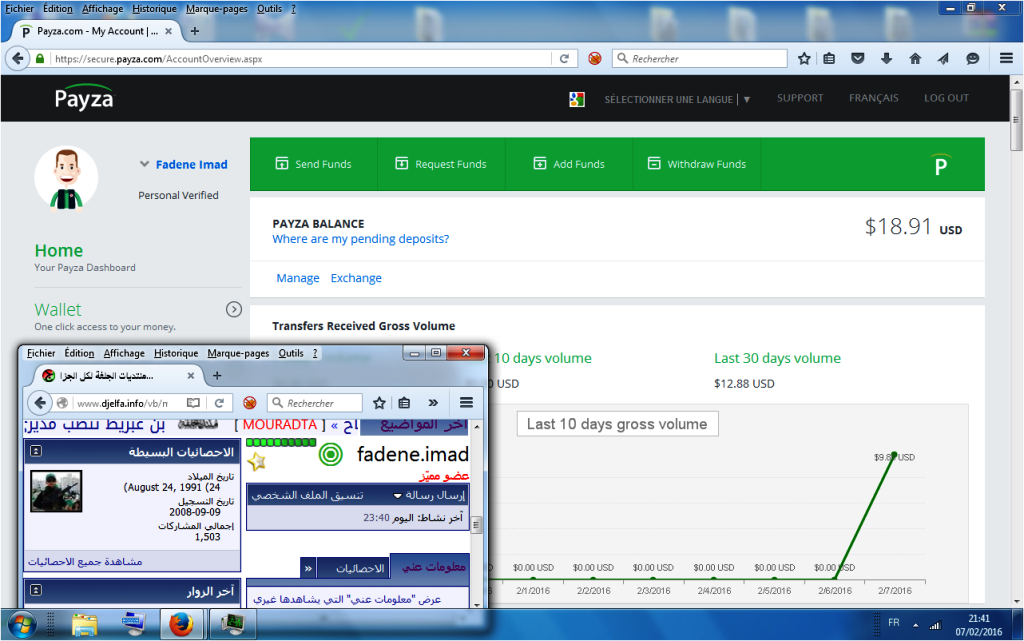Expand the Fadene Imad account chevron
Viewport: 1024px width, 641px height.
(144, 164)
